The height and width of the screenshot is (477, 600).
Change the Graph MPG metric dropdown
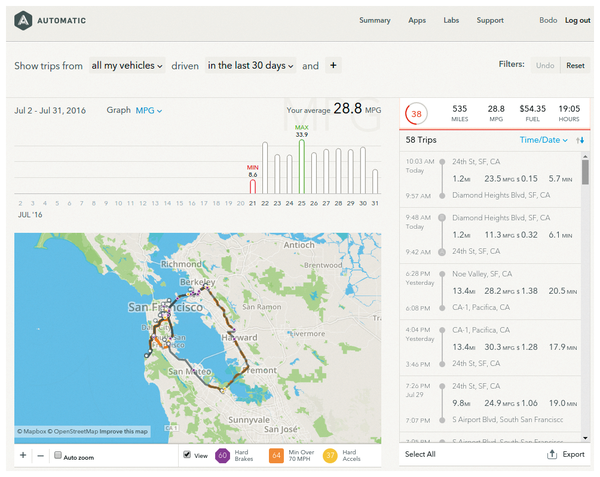tap(149, 111)
